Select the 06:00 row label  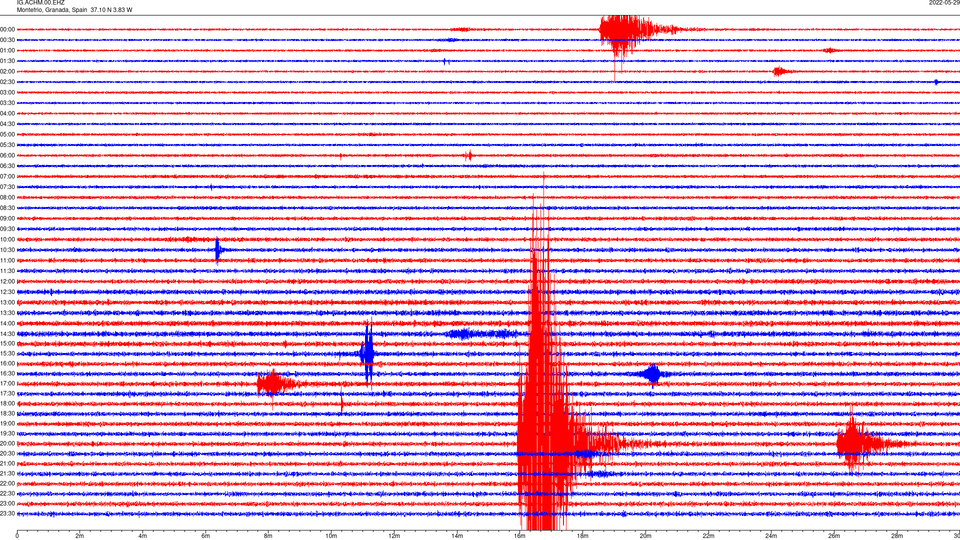coord(7,156)
